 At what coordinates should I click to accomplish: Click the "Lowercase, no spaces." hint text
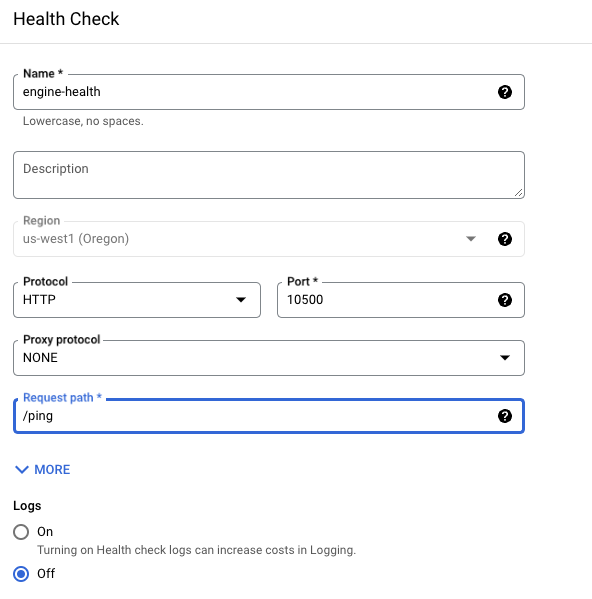click(83, 121)
